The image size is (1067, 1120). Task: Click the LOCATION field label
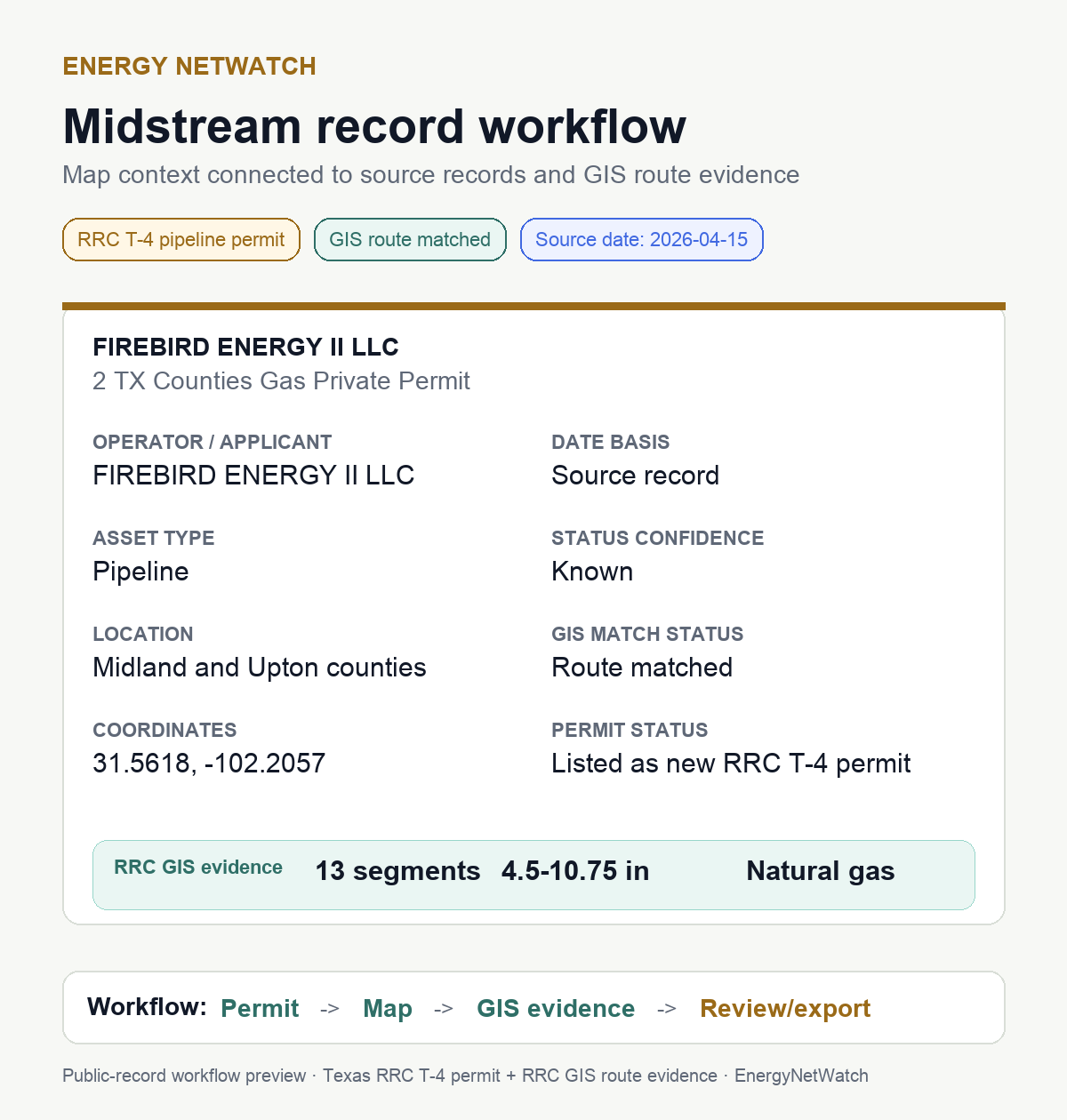point(143,635)
